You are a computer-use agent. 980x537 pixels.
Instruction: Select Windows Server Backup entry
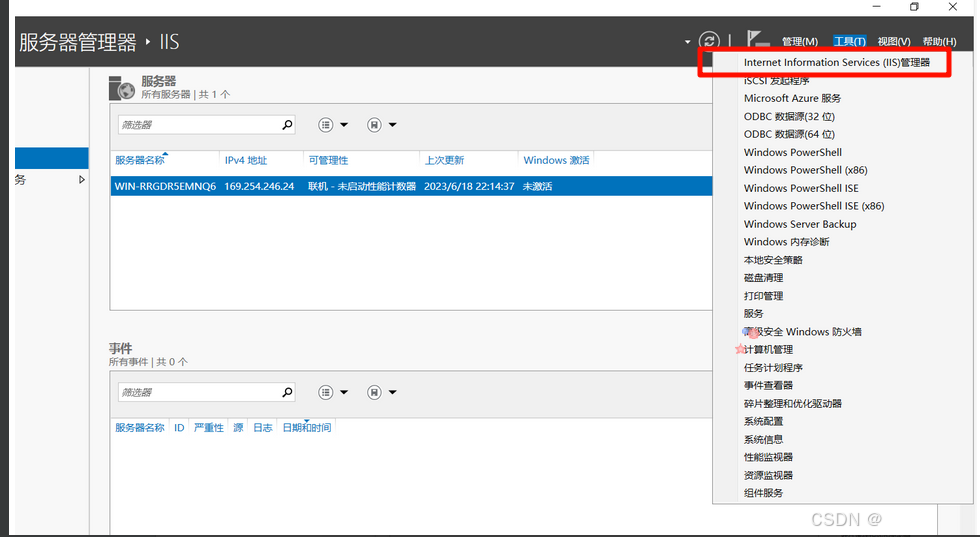pos(800,224)
